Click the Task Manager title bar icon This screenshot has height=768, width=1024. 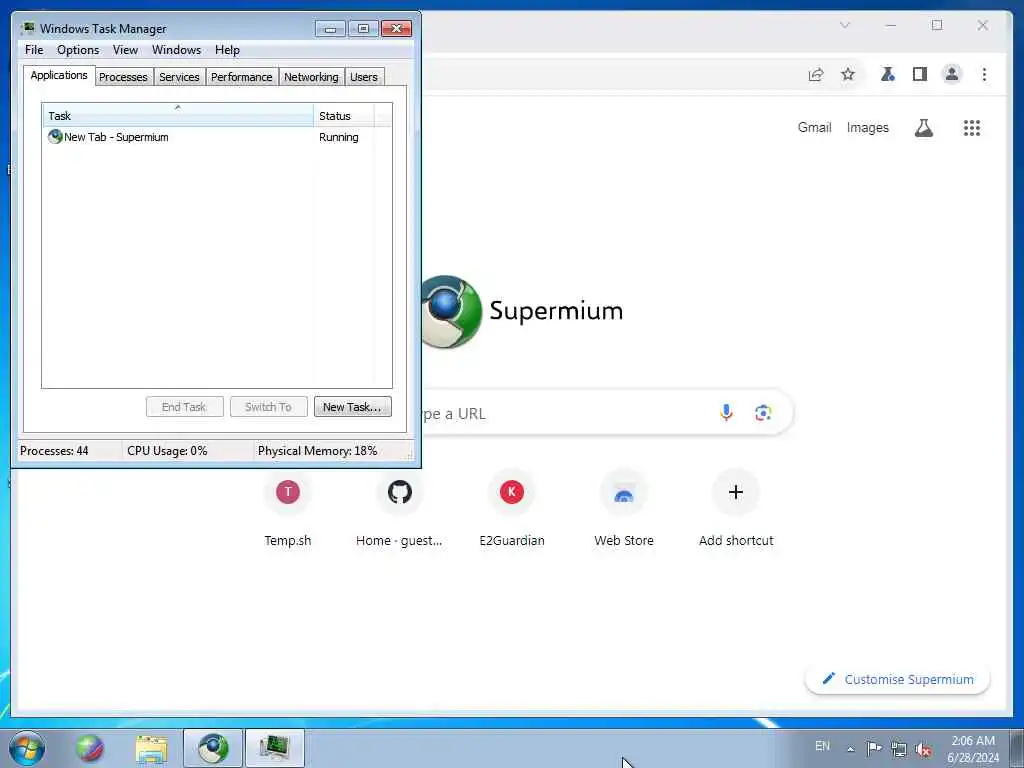[27, 28]
